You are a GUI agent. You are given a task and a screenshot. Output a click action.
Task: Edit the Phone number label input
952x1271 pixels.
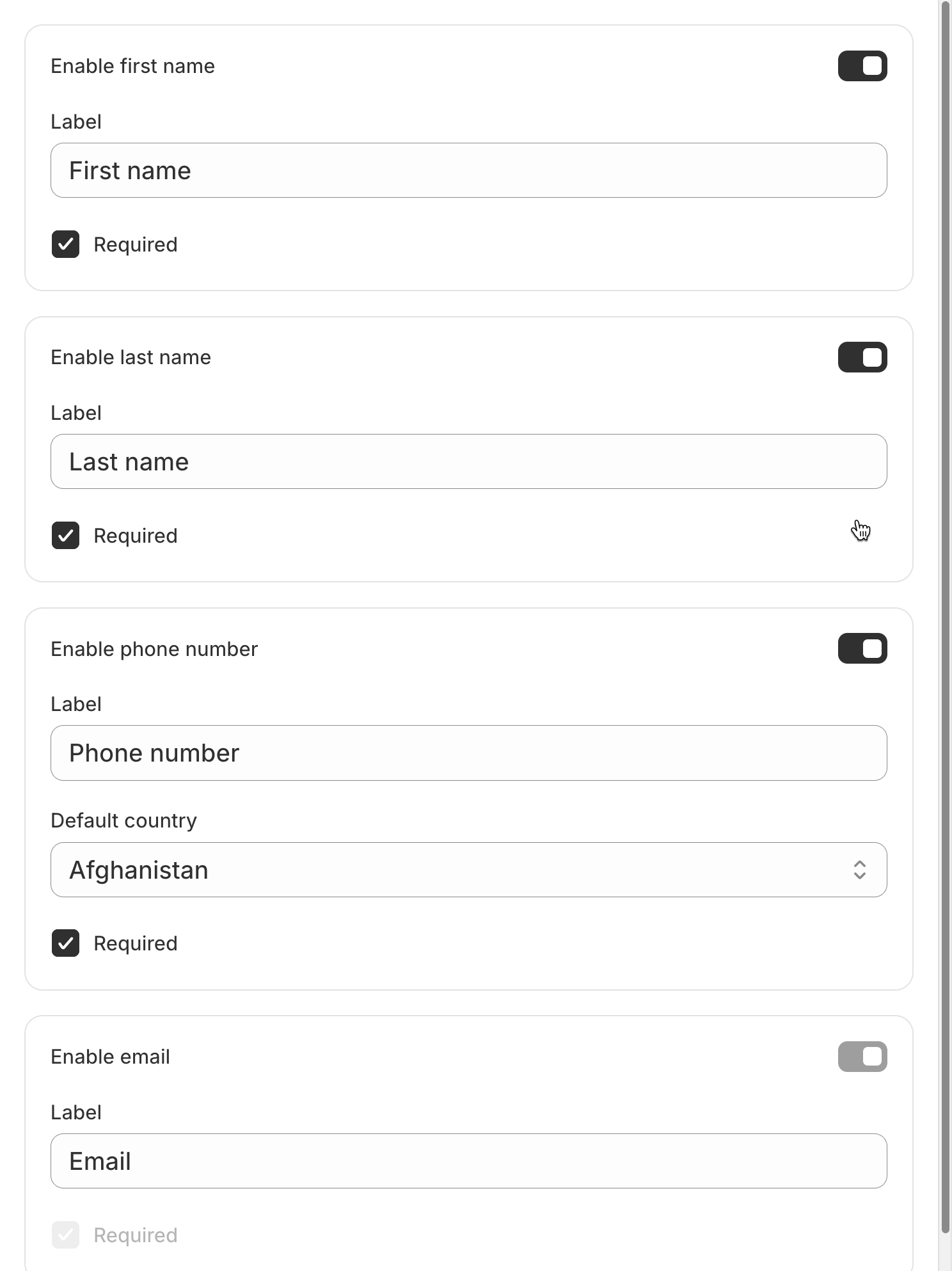point(468,753)
